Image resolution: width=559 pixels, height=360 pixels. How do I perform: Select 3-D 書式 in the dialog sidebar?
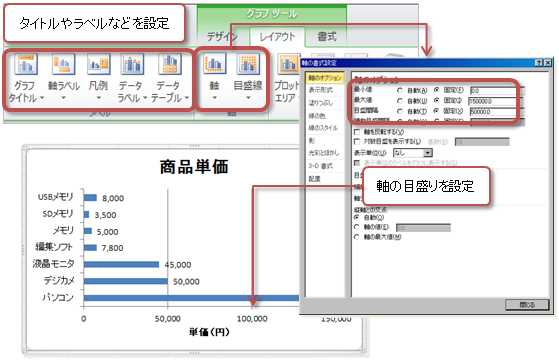320,166
